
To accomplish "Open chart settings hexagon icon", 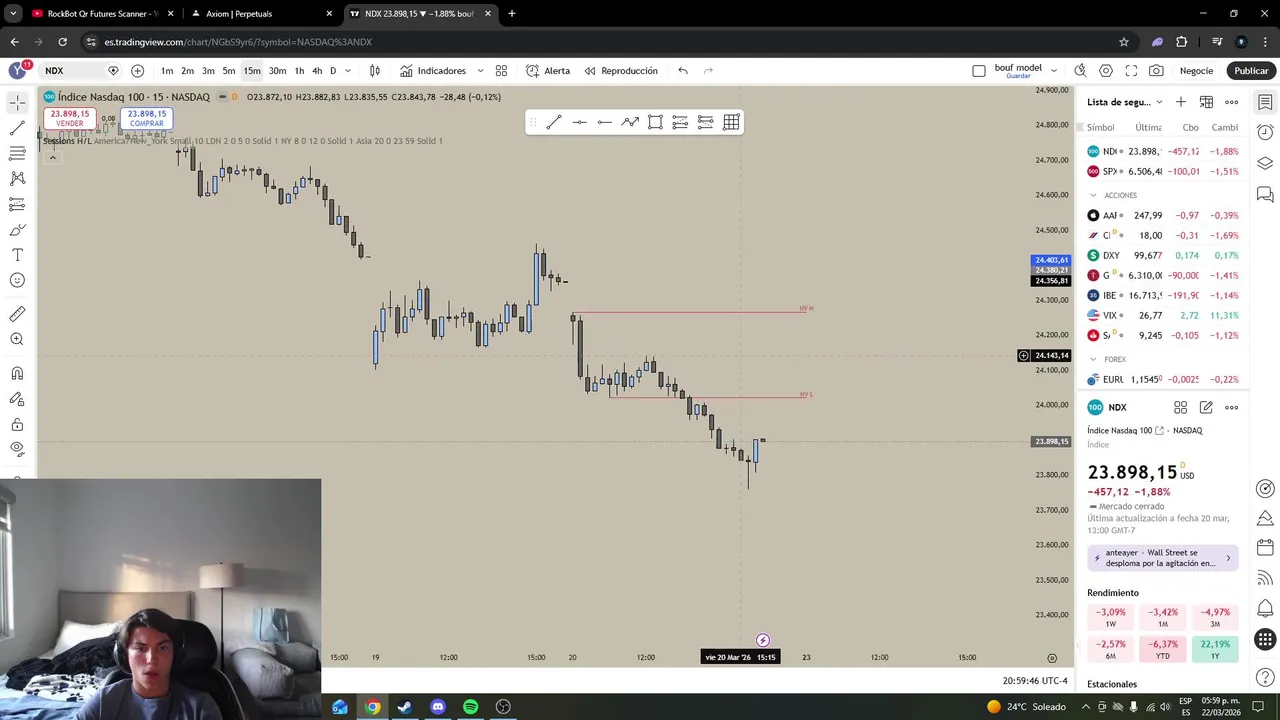I will click(x=1106, y=71).
